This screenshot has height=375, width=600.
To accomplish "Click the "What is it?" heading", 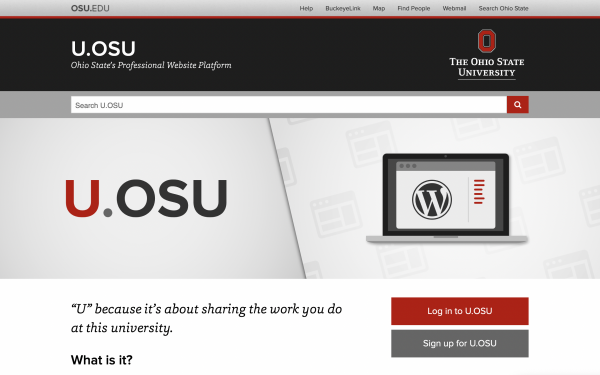I will click(102, 360).
